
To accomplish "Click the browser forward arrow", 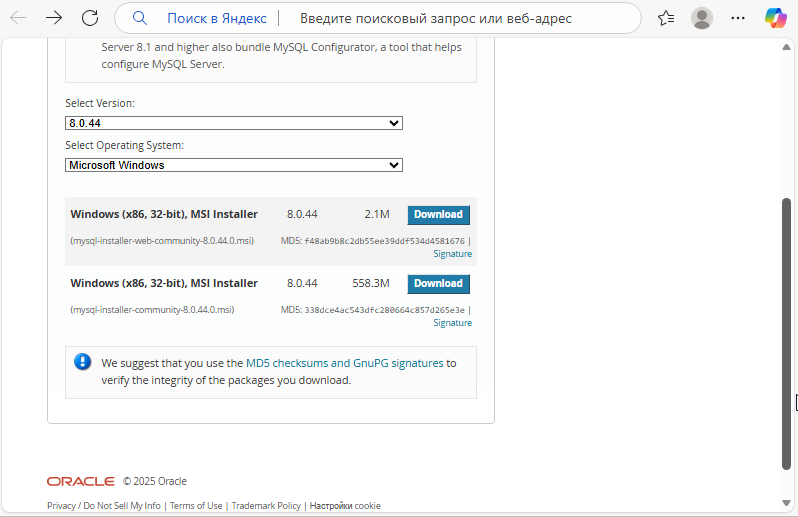I will tap(54, 18).
